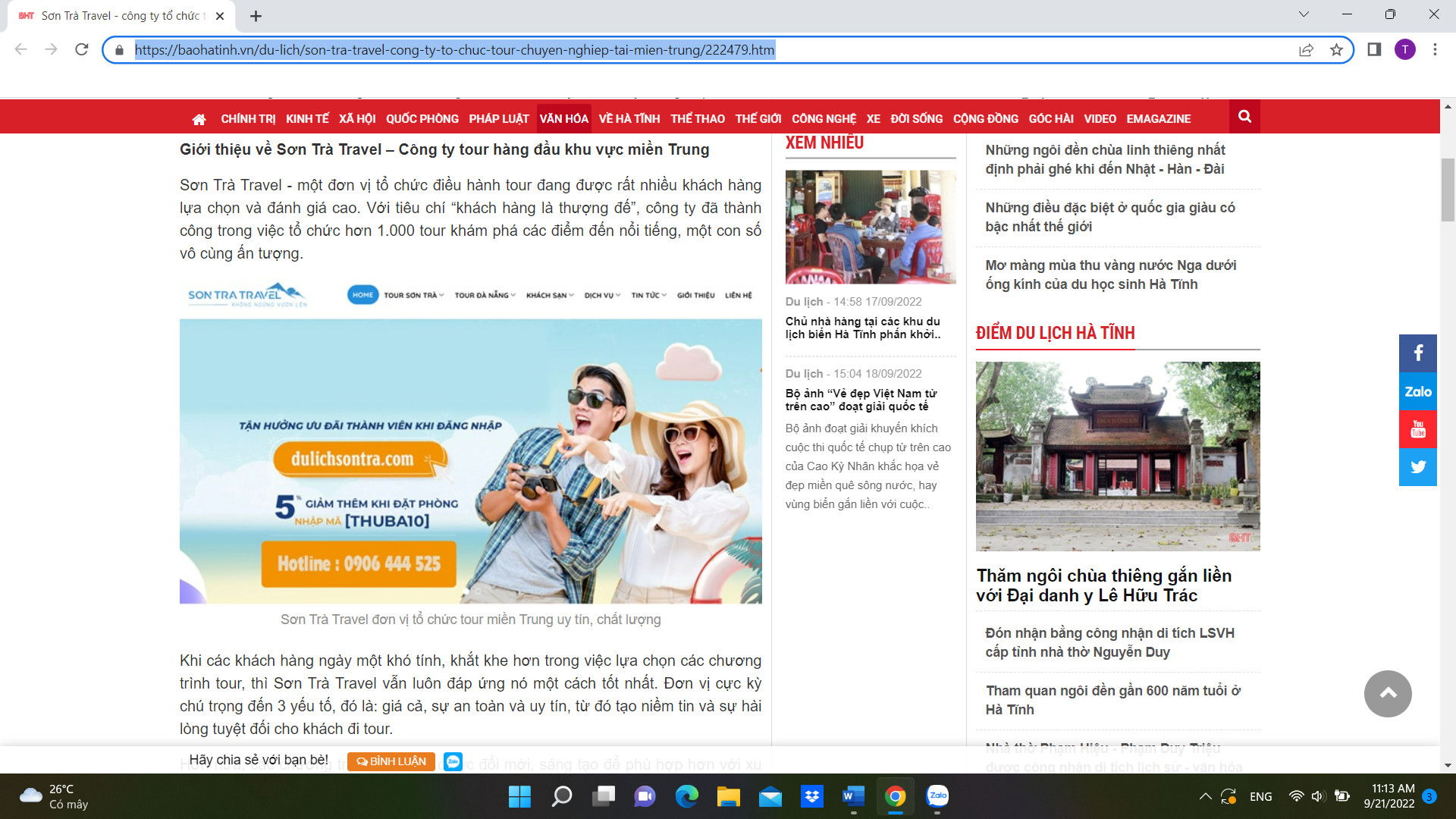This screenshot has width=1456, height=819.
Task: Go to THẾ GIỚI section
Action: click(x=758, y=119)
